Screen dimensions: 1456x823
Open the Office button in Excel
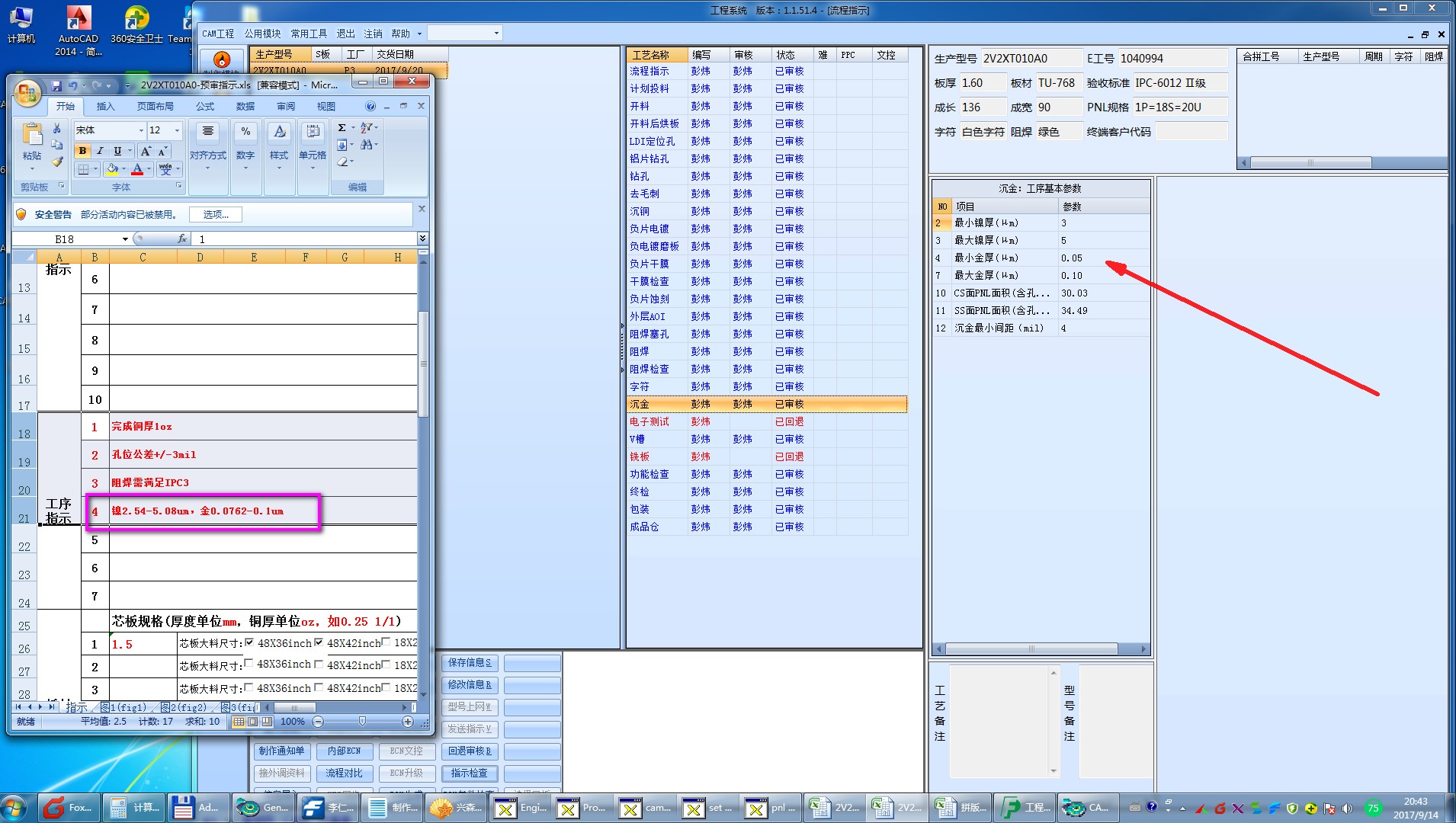tap(27, 93)
